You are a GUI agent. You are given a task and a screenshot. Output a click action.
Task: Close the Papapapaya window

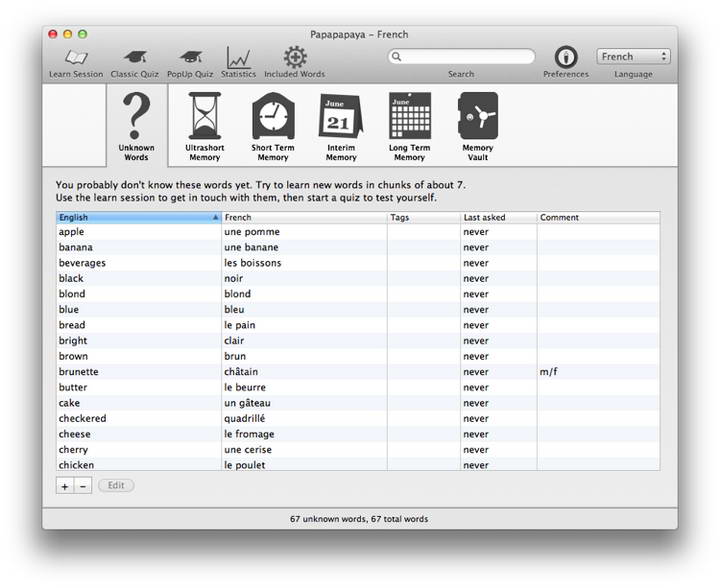(x=53, y=34)
